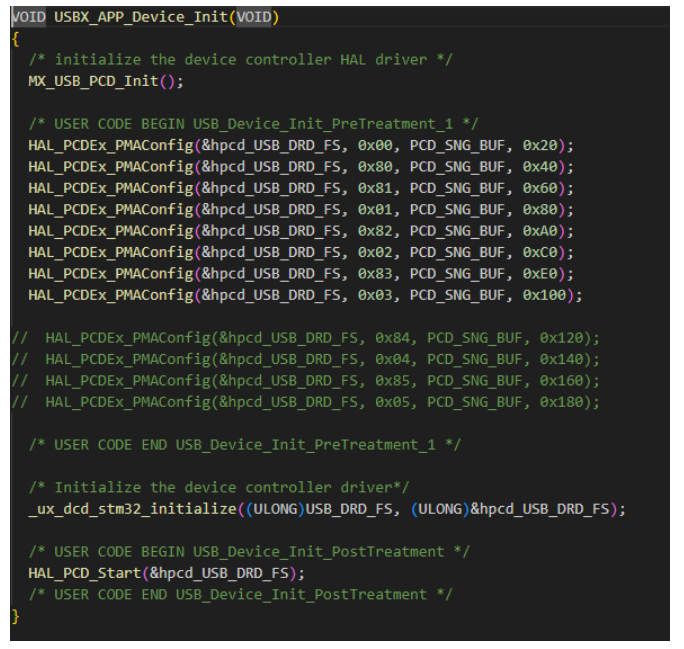Click the PMAConfig line with endpoint 0x01

301,209
